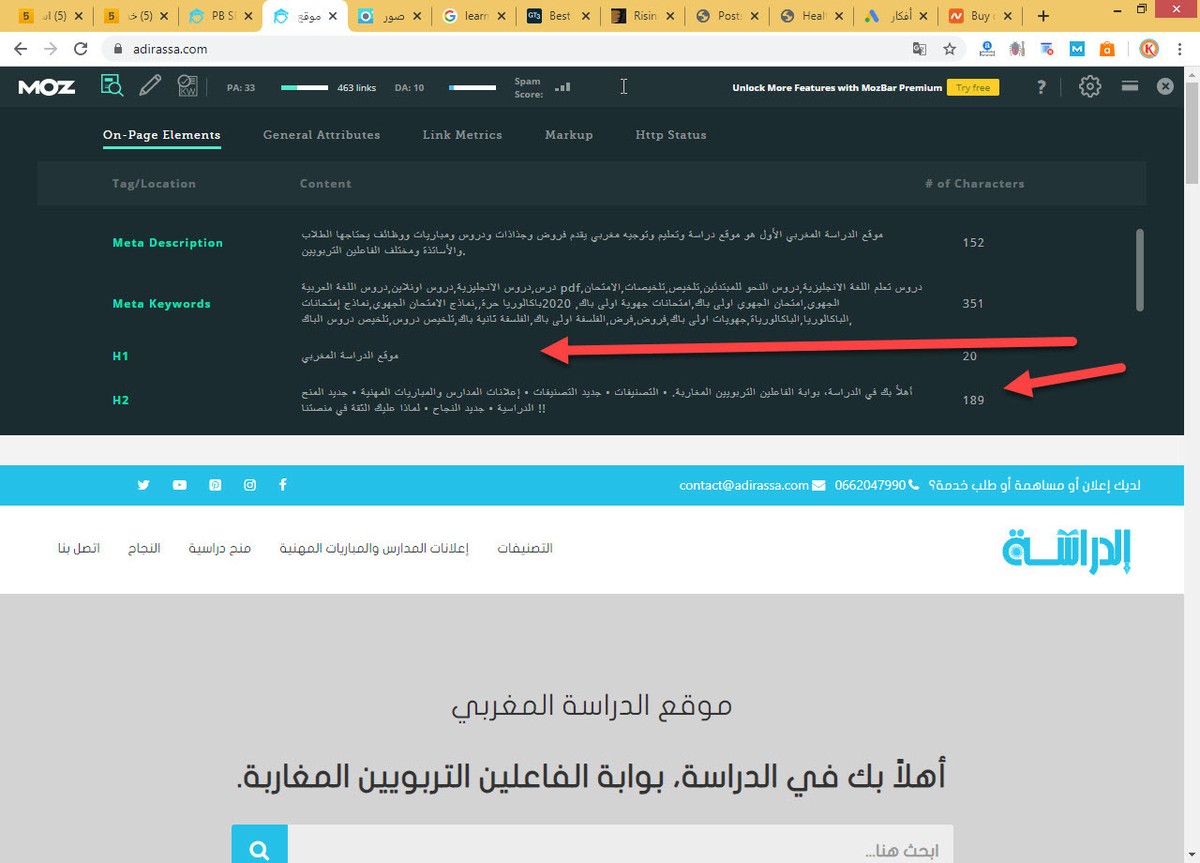
Task: Close the Buy browser tab
Action: (1007, 16)
